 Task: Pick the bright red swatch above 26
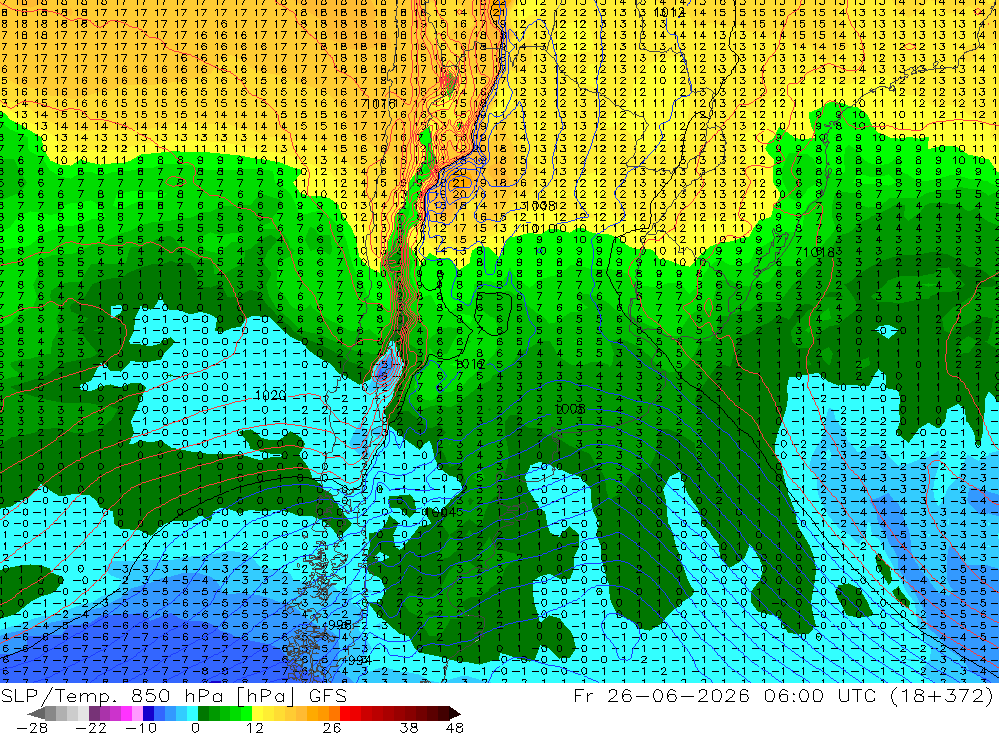pos(345,714)
